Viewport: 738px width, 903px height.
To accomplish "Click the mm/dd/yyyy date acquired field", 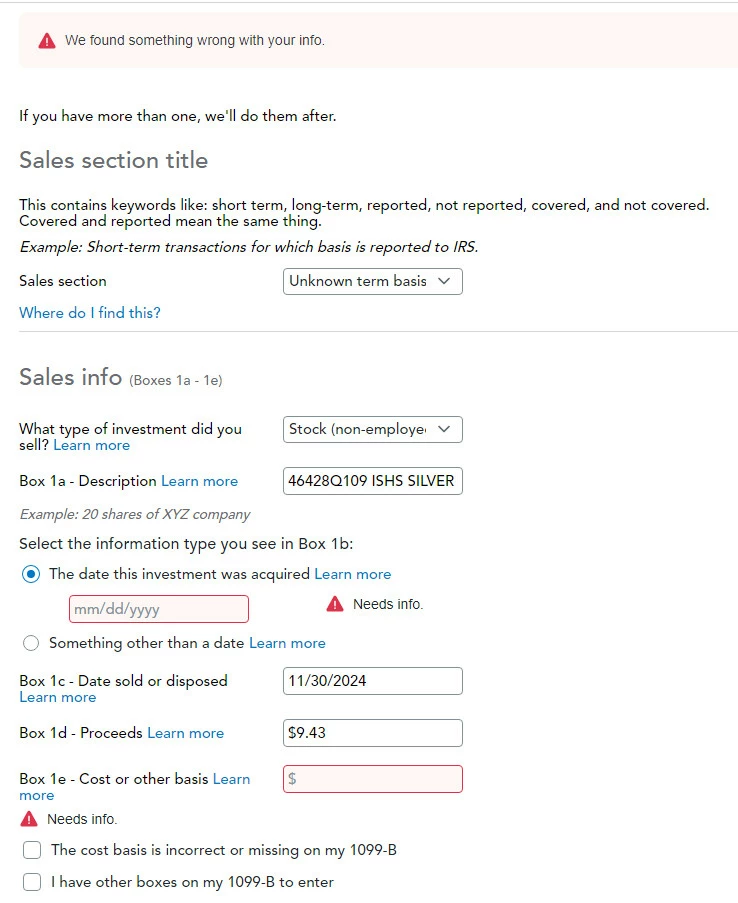I will pyautogui.click(x=159, y=609).
